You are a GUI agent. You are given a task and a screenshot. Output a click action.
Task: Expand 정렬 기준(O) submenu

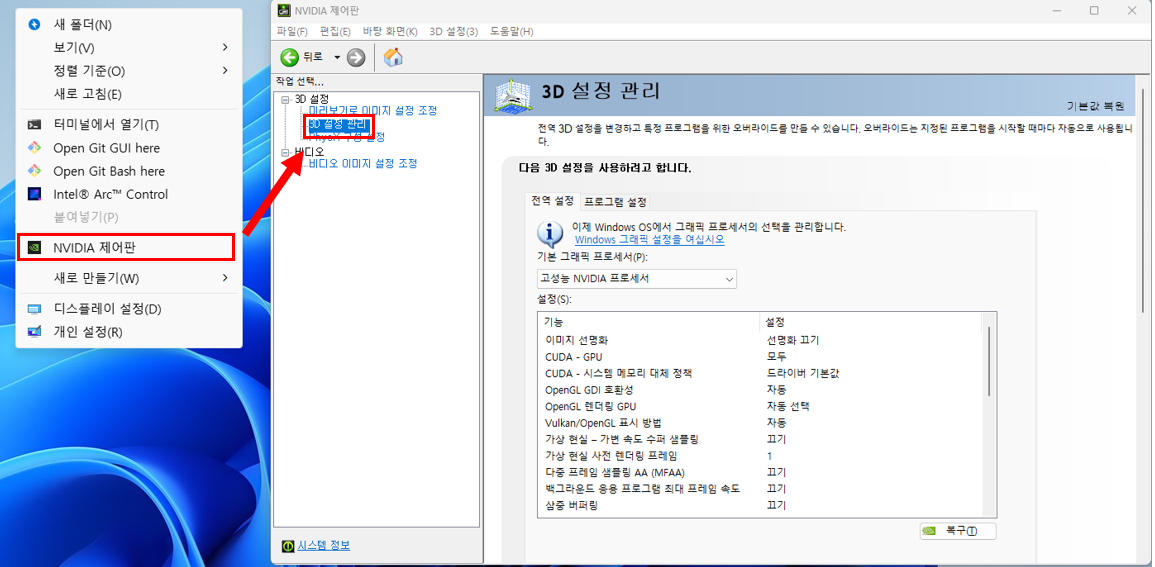tap(129, 71)
